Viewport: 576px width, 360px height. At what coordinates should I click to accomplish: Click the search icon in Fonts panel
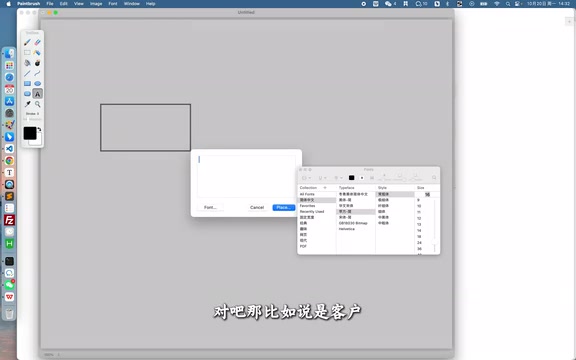coord(434,178)
